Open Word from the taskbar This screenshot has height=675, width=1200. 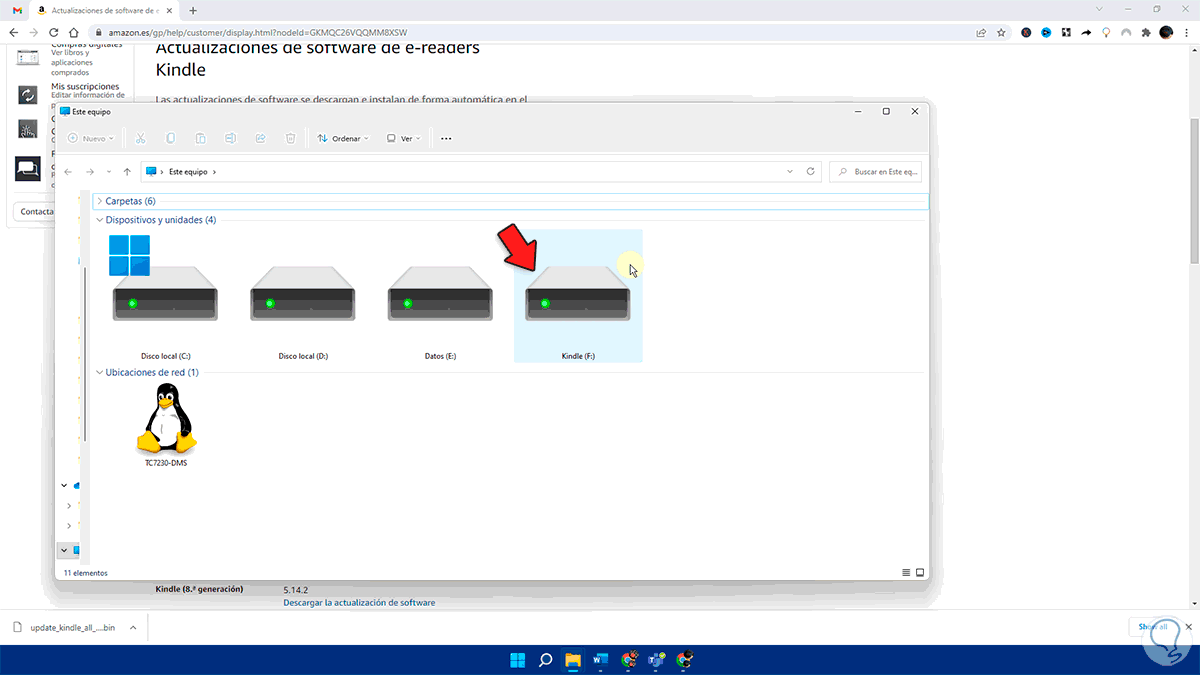tap(601, 660)
